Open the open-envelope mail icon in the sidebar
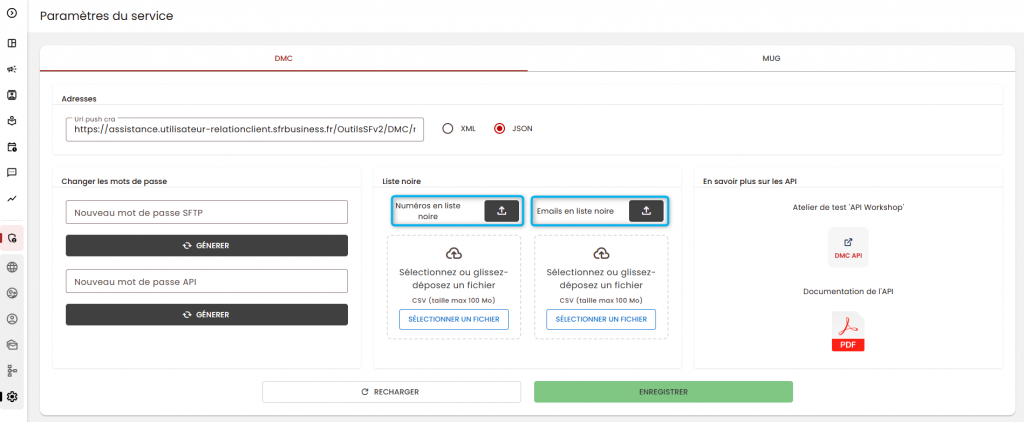 (x=12, y=345)
